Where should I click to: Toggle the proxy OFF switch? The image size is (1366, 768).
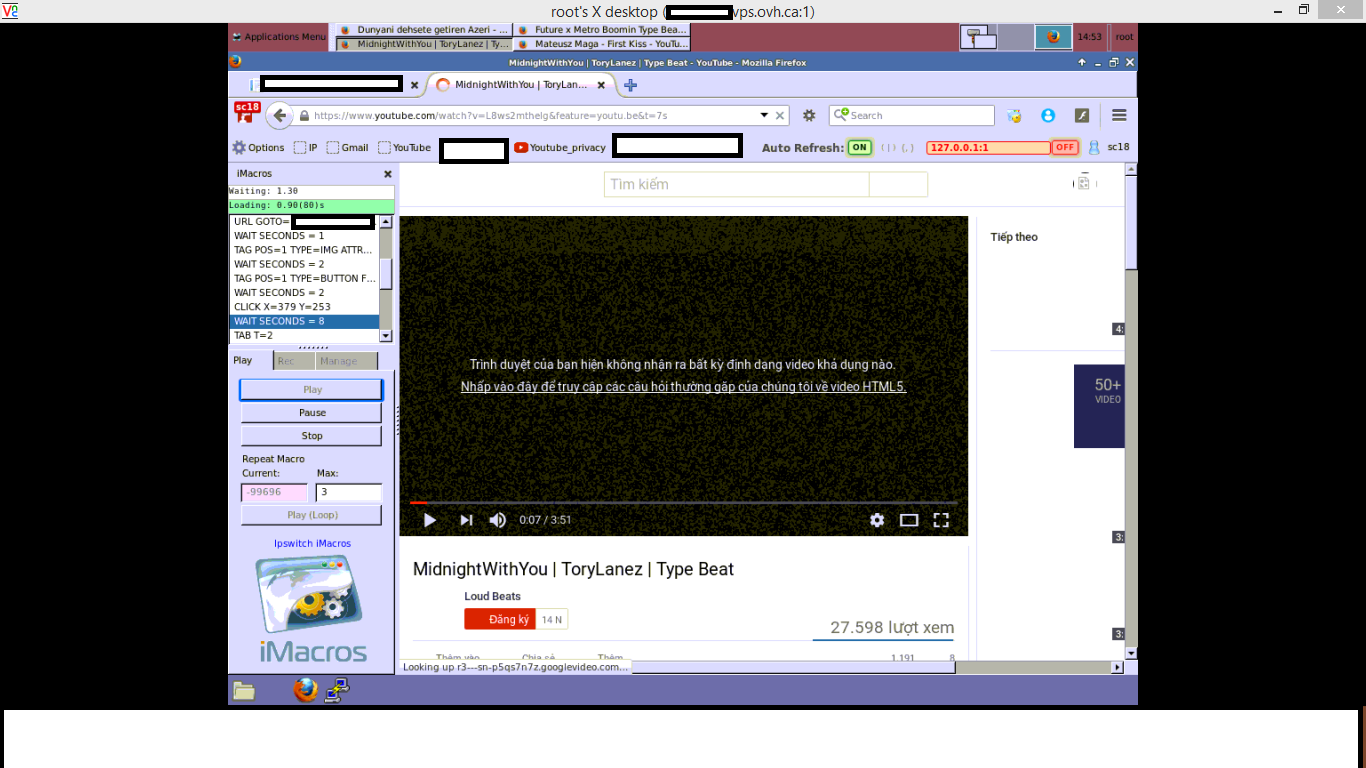click(1065, 147)
